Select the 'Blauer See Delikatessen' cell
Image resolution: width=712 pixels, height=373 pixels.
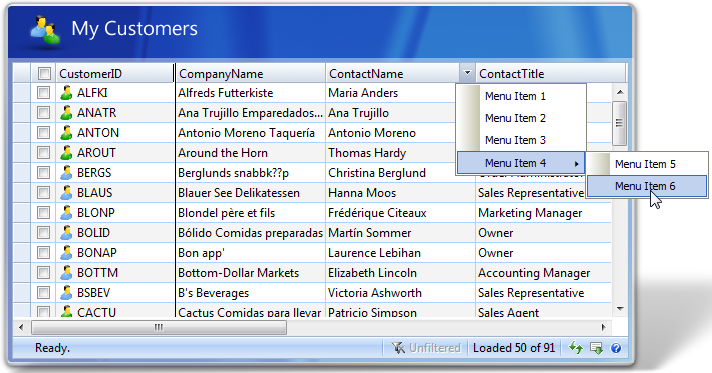click(250, 193)
